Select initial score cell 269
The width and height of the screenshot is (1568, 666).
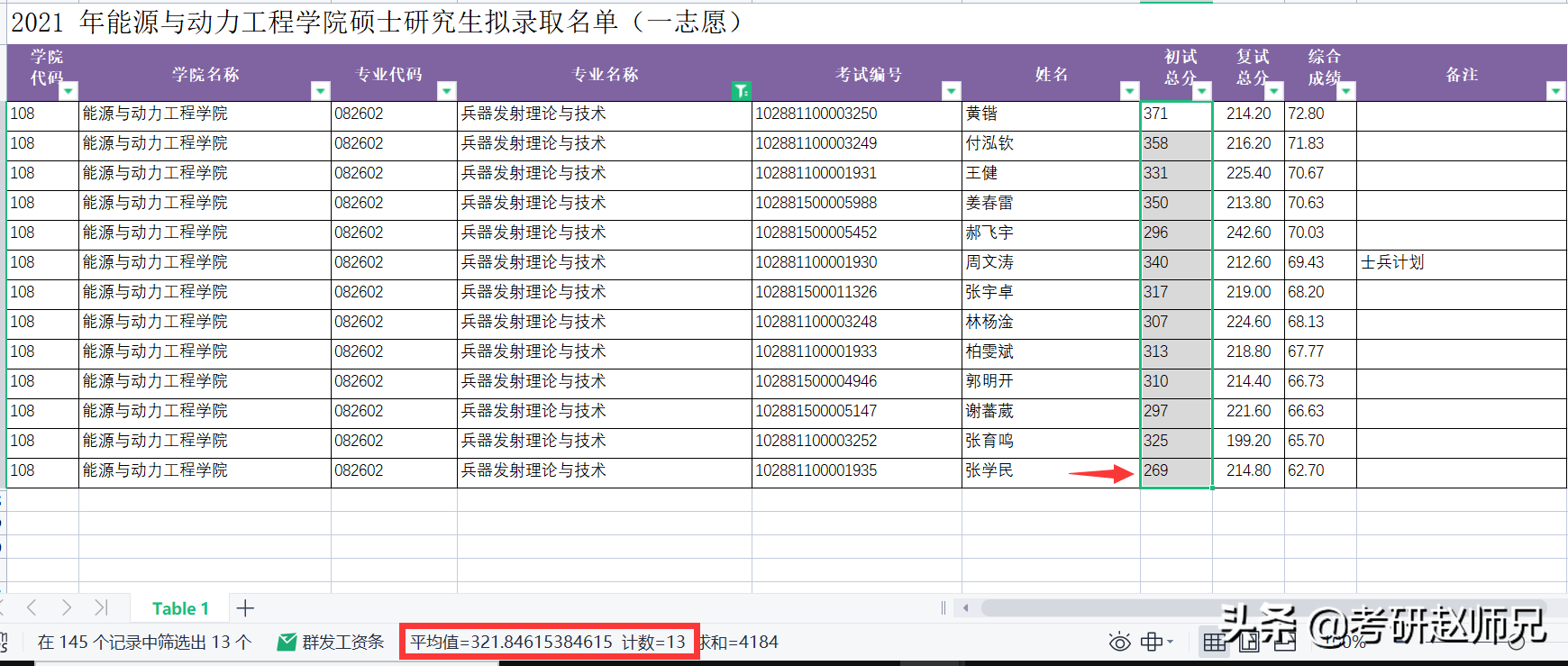1176,470
